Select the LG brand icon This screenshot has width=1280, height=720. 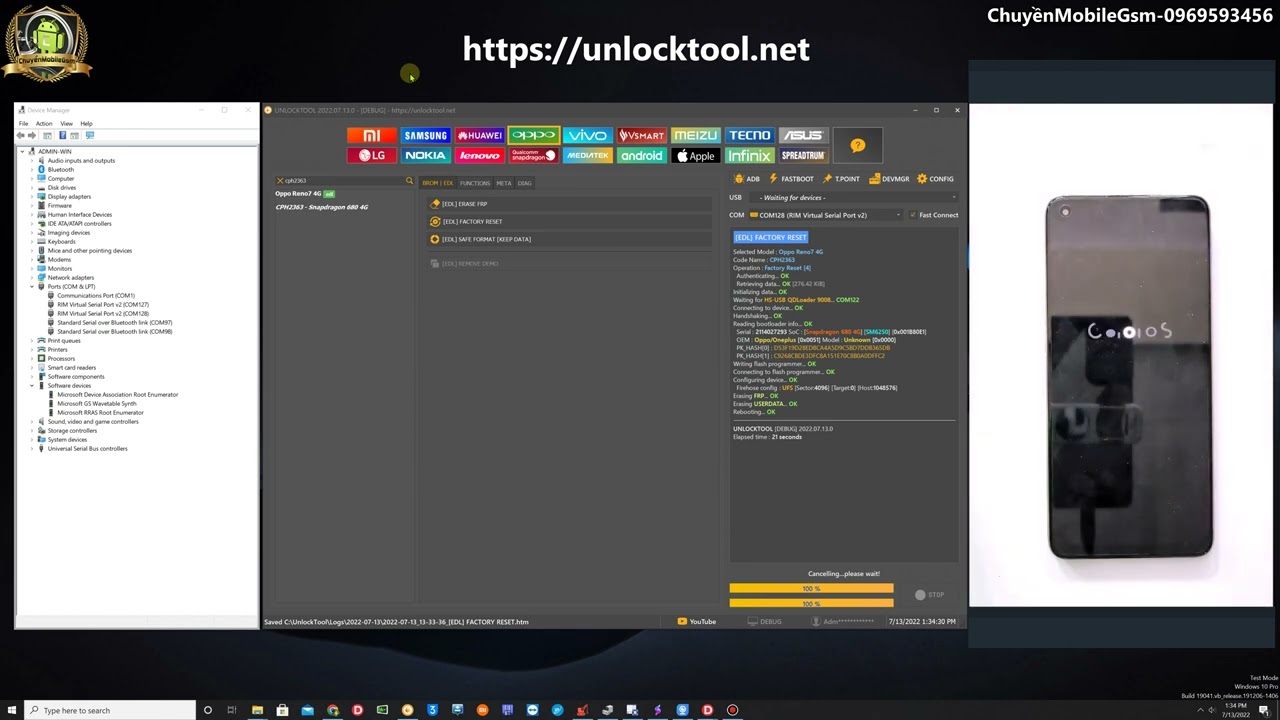[372, 155]
